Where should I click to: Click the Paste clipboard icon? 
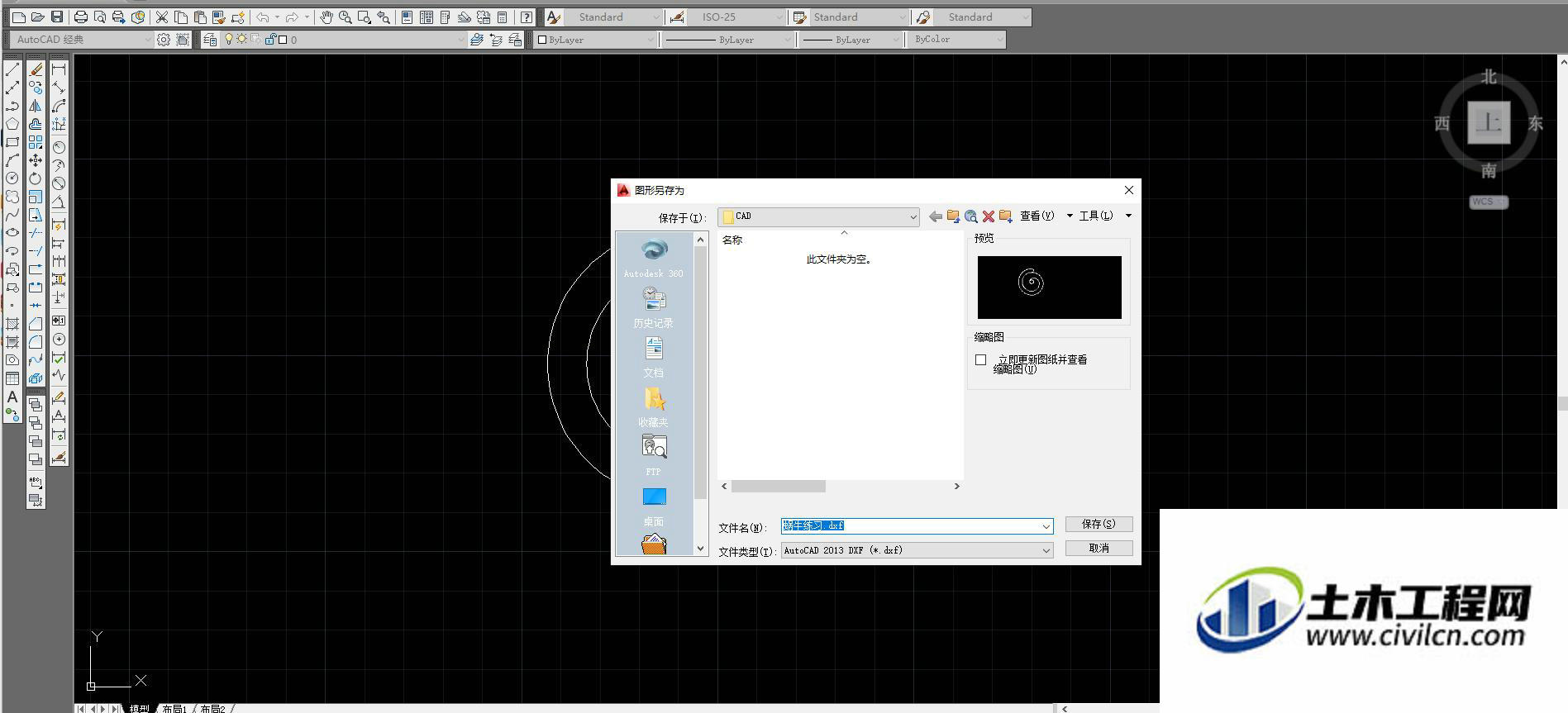point(200,17)
